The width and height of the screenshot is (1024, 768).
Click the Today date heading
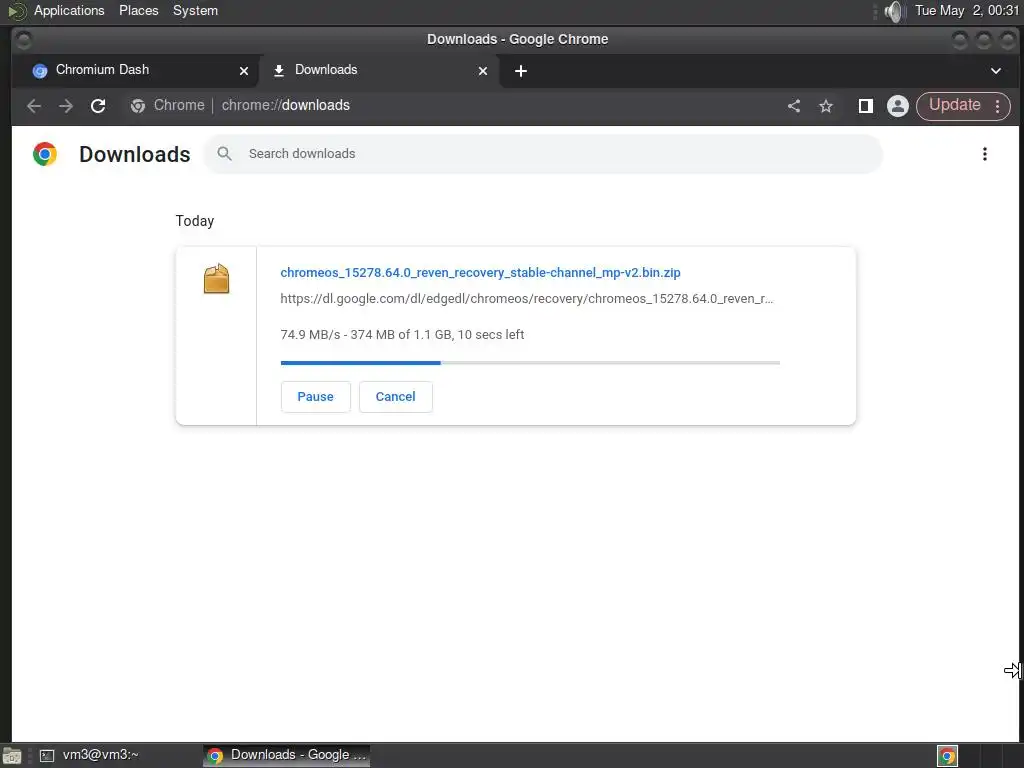195,221
